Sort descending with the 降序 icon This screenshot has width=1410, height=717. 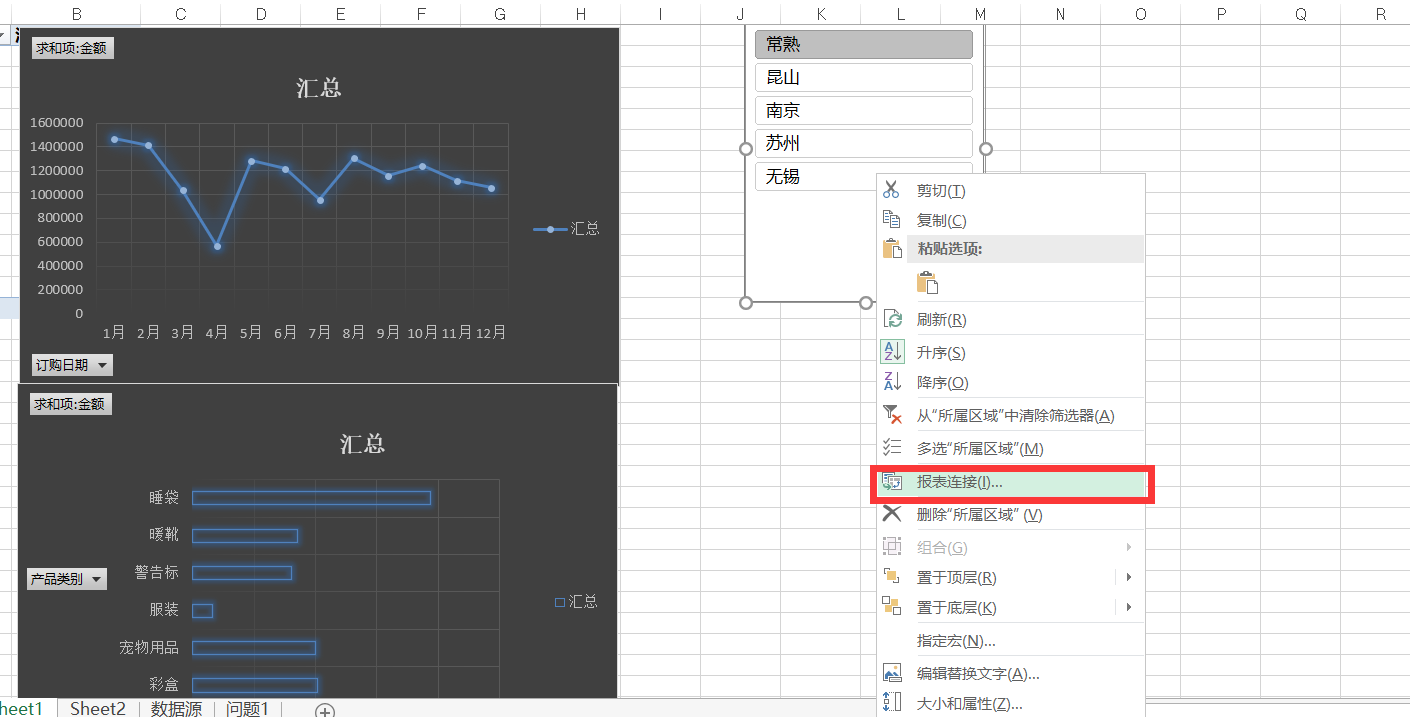(x=891, y=382)
